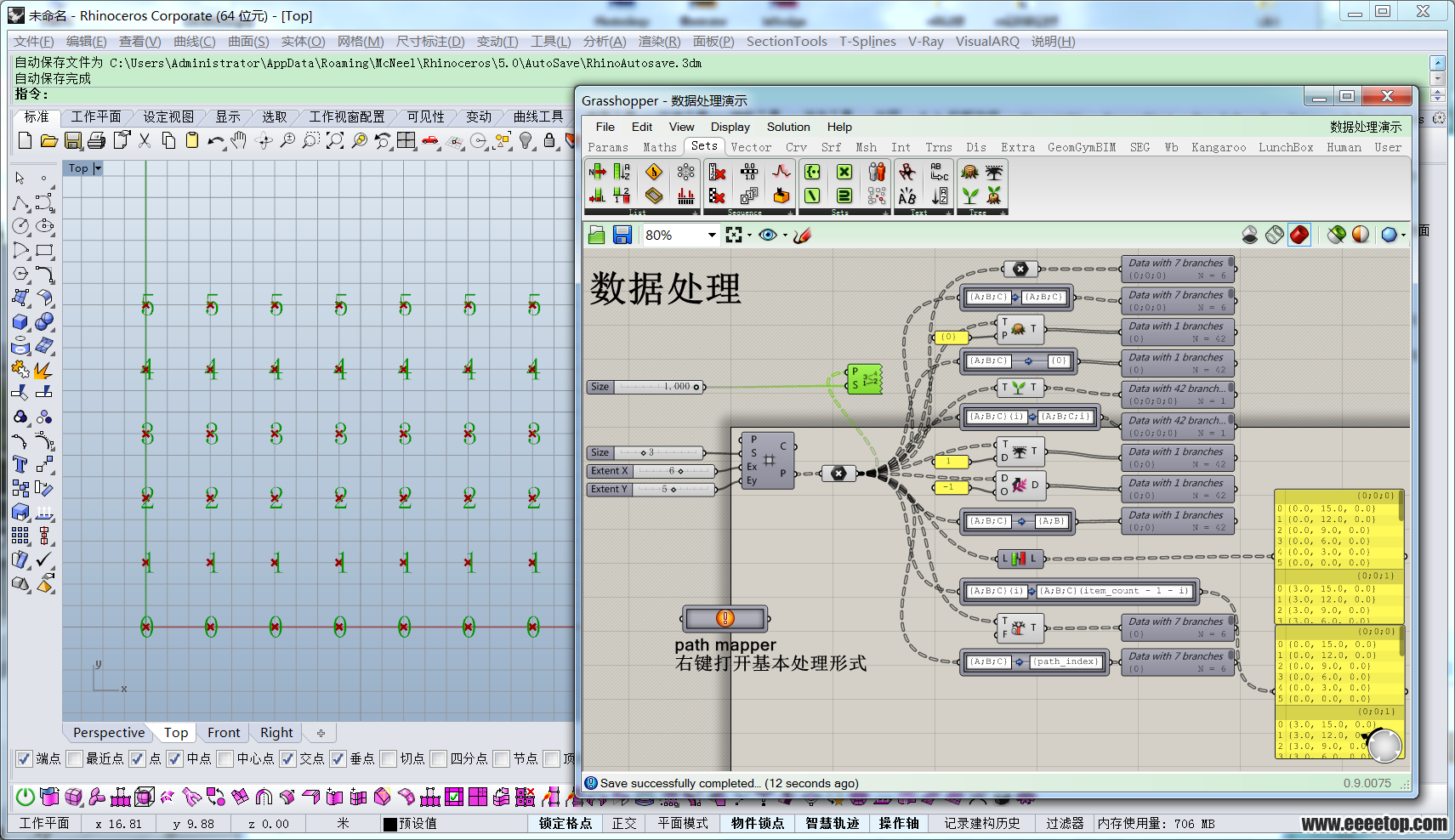Toggle the 交点 osnap checkbox
Viewport: 1455px width, 840px height.
click(288, 758)
